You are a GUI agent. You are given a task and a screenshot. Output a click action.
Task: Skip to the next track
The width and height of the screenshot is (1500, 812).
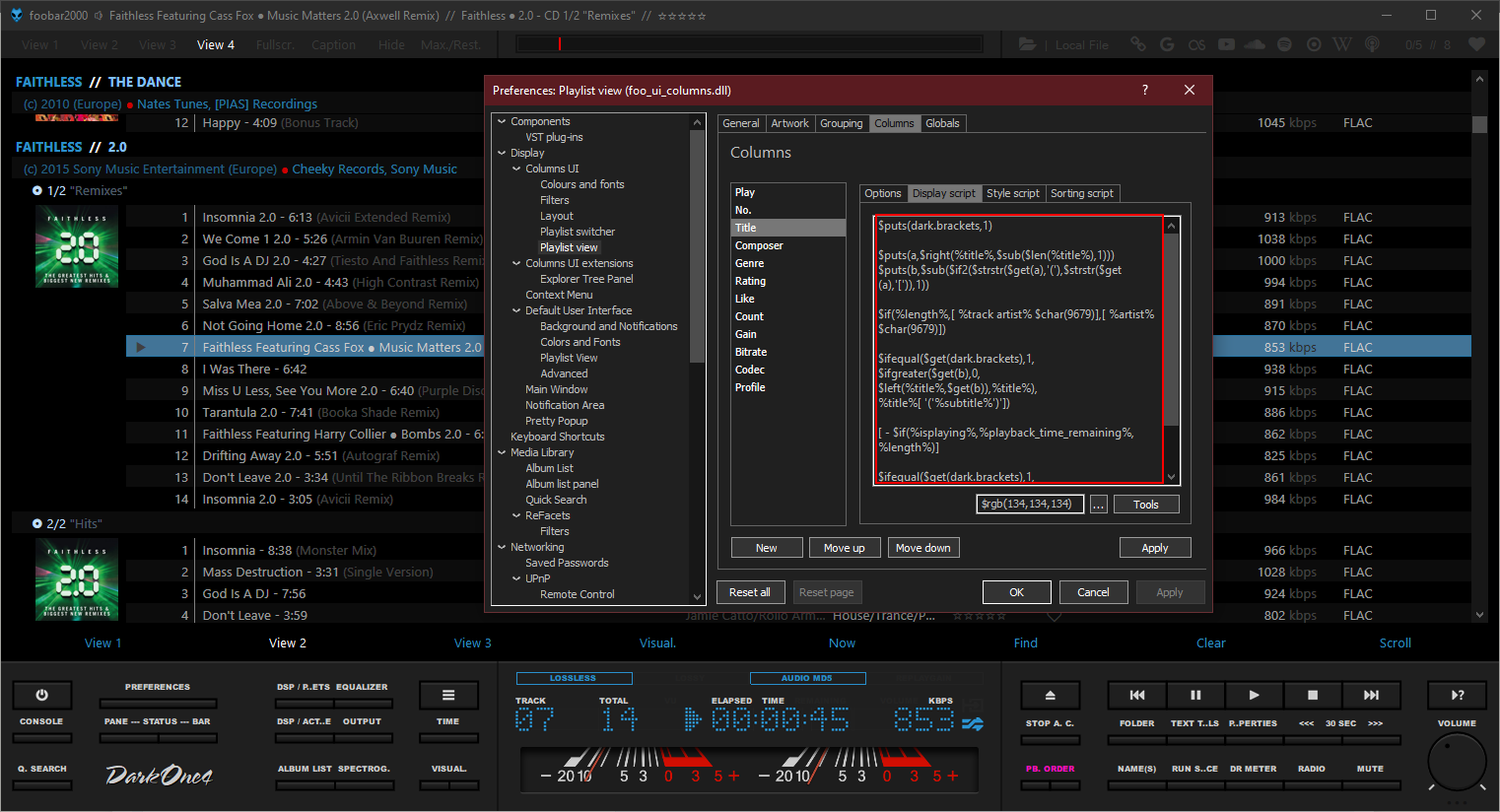click(x=1371, y=695)
